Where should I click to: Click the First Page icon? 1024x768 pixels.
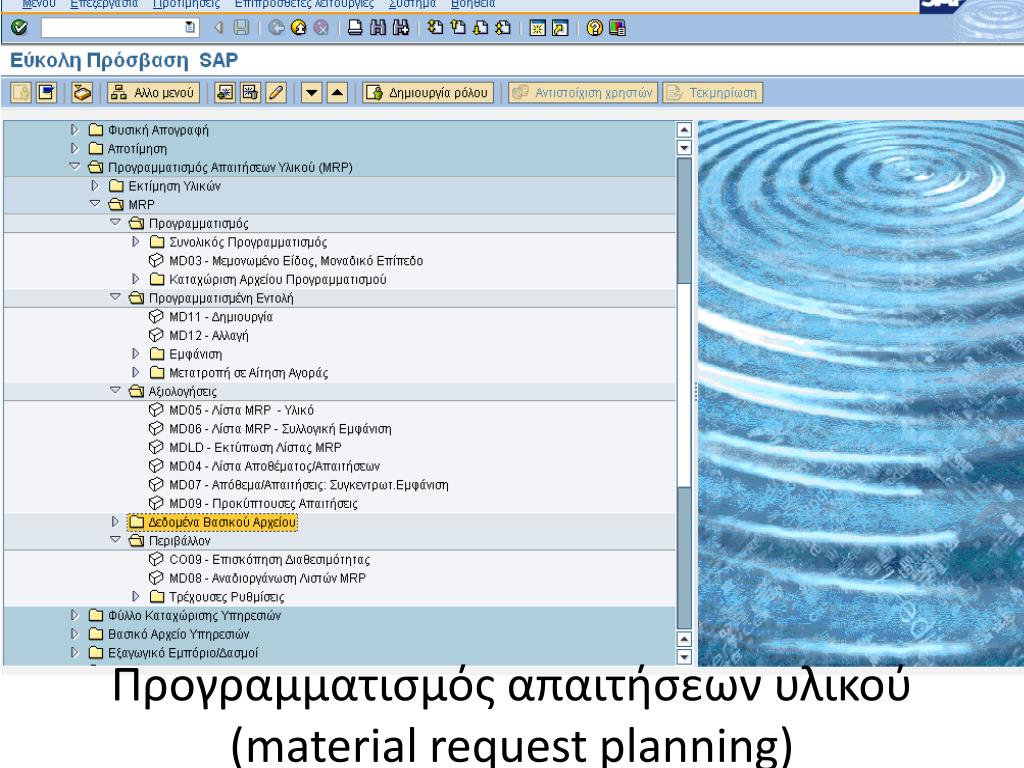435,27
